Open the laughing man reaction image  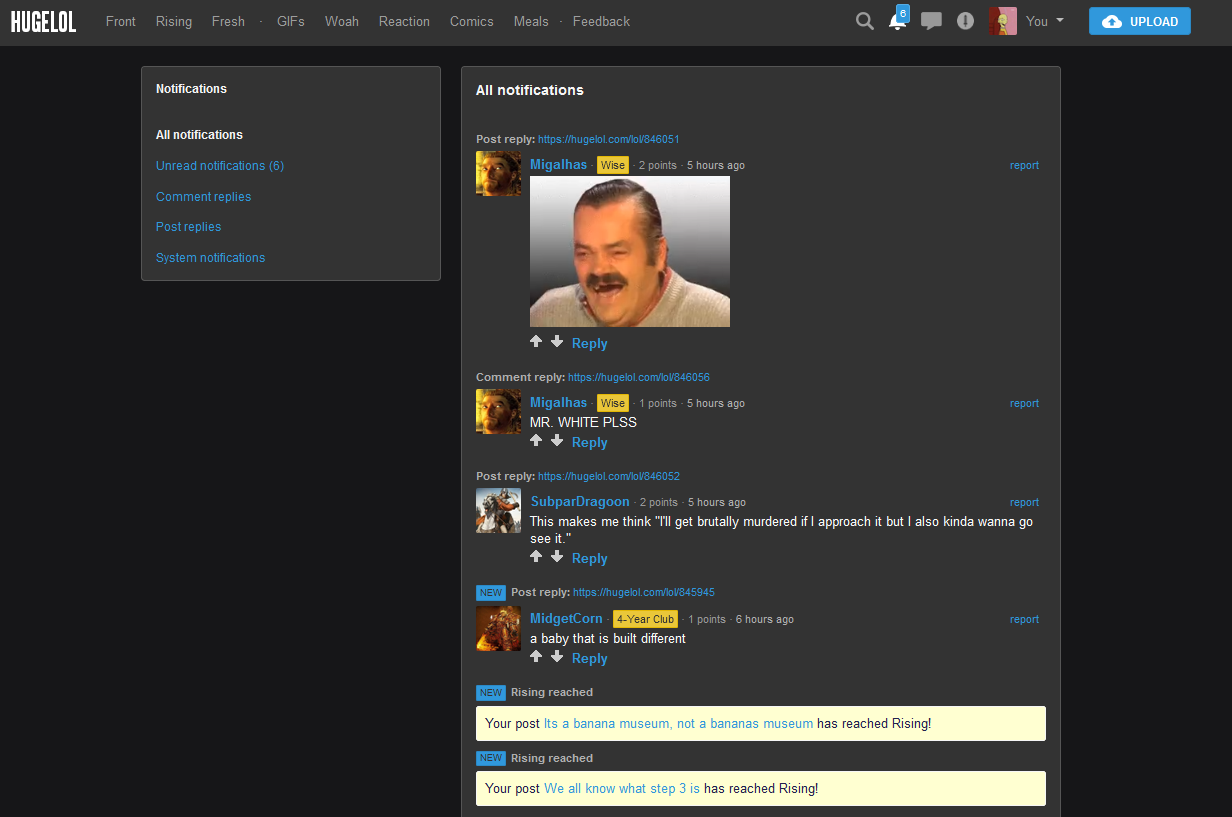(x=630, y=252)
